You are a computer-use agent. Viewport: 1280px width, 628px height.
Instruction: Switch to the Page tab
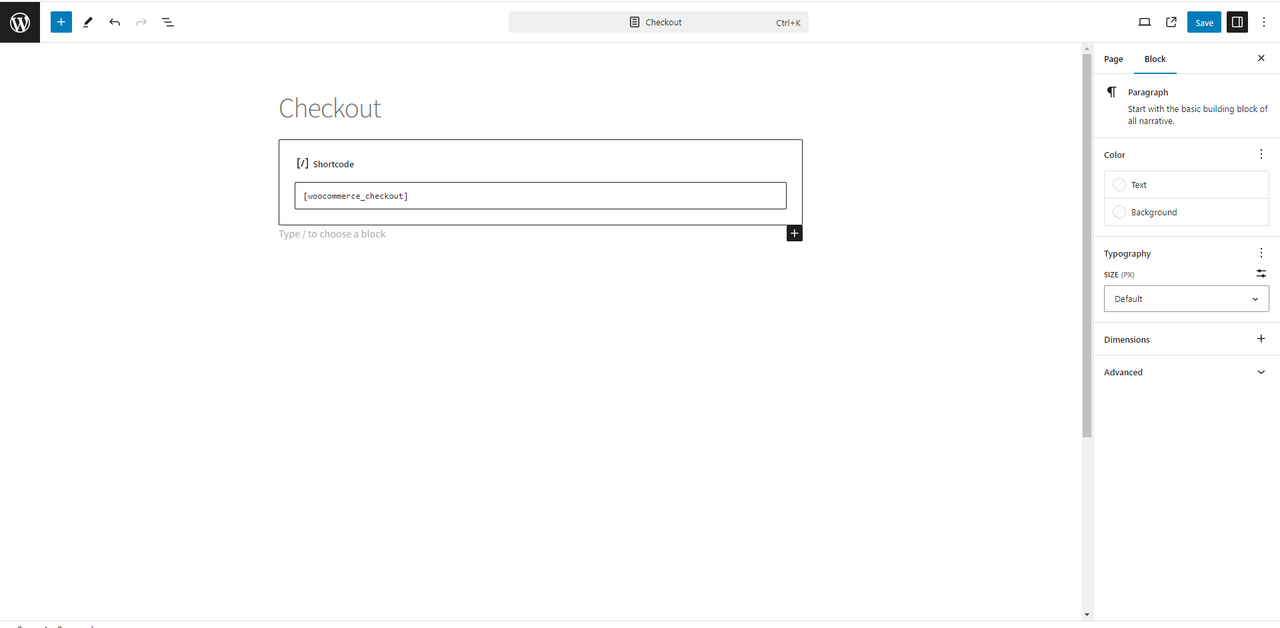coord(1113,59)
